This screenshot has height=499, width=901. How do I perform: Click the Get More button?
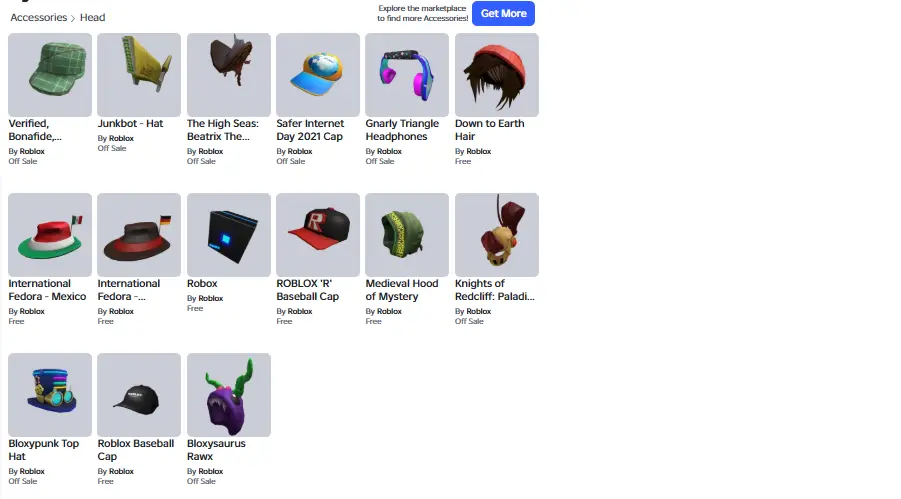(x=503, y=13)
